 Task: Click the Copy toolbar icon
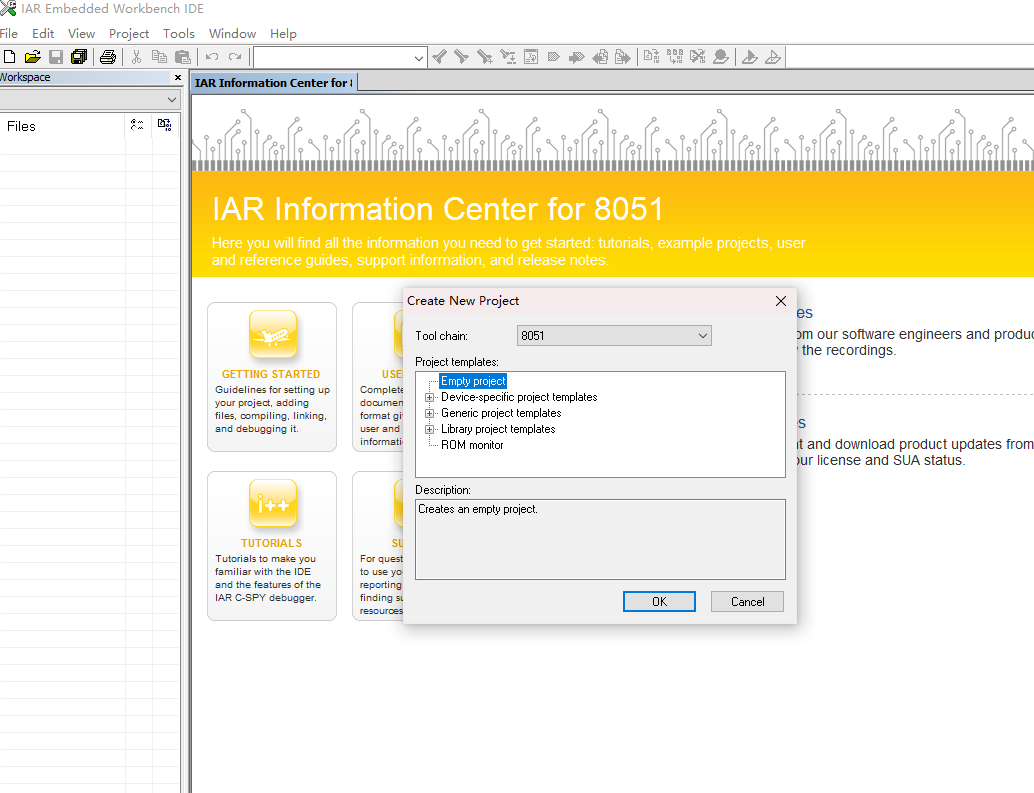click(159, 57)
